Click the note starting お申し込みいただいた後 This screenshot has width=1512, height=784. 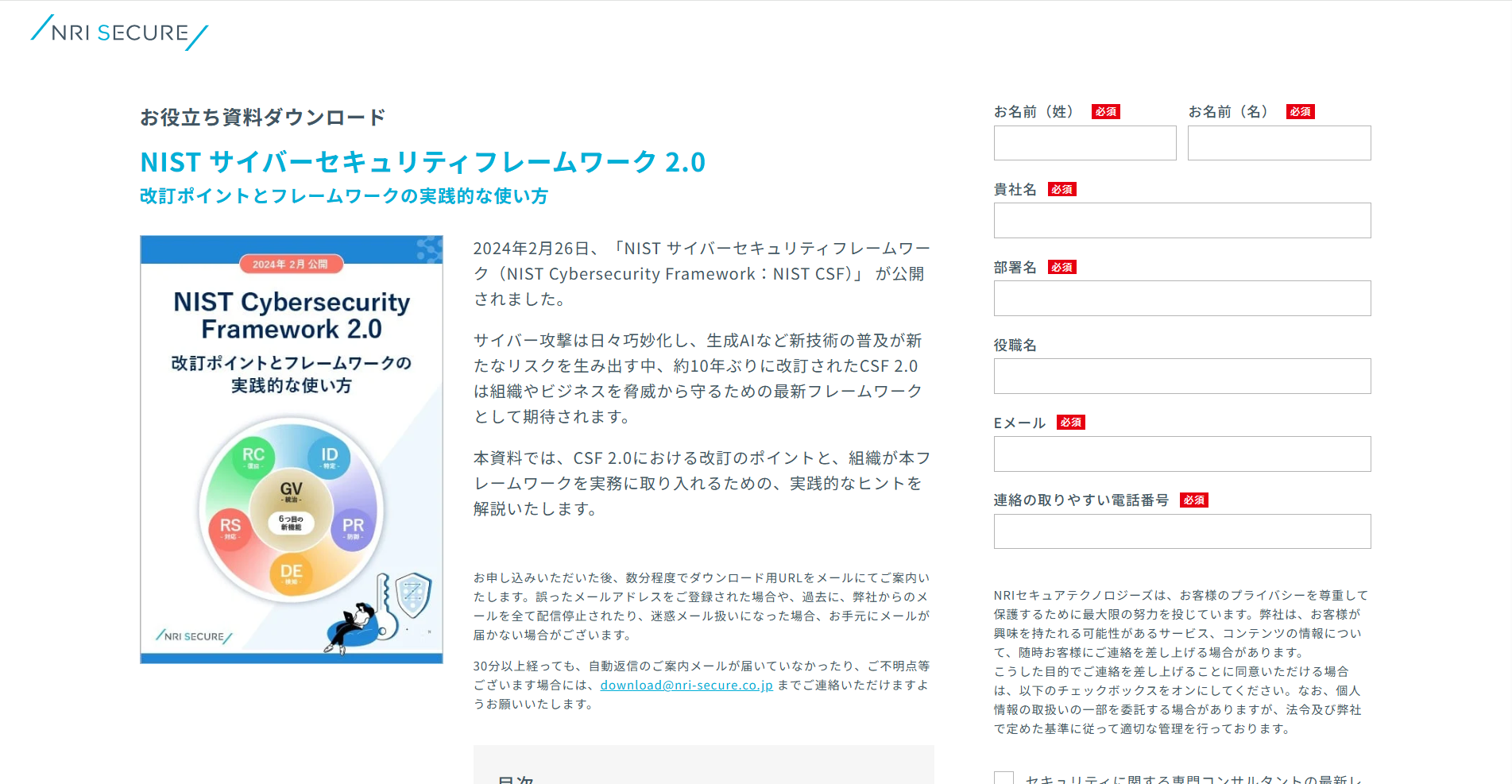click(x=702, y=606)
